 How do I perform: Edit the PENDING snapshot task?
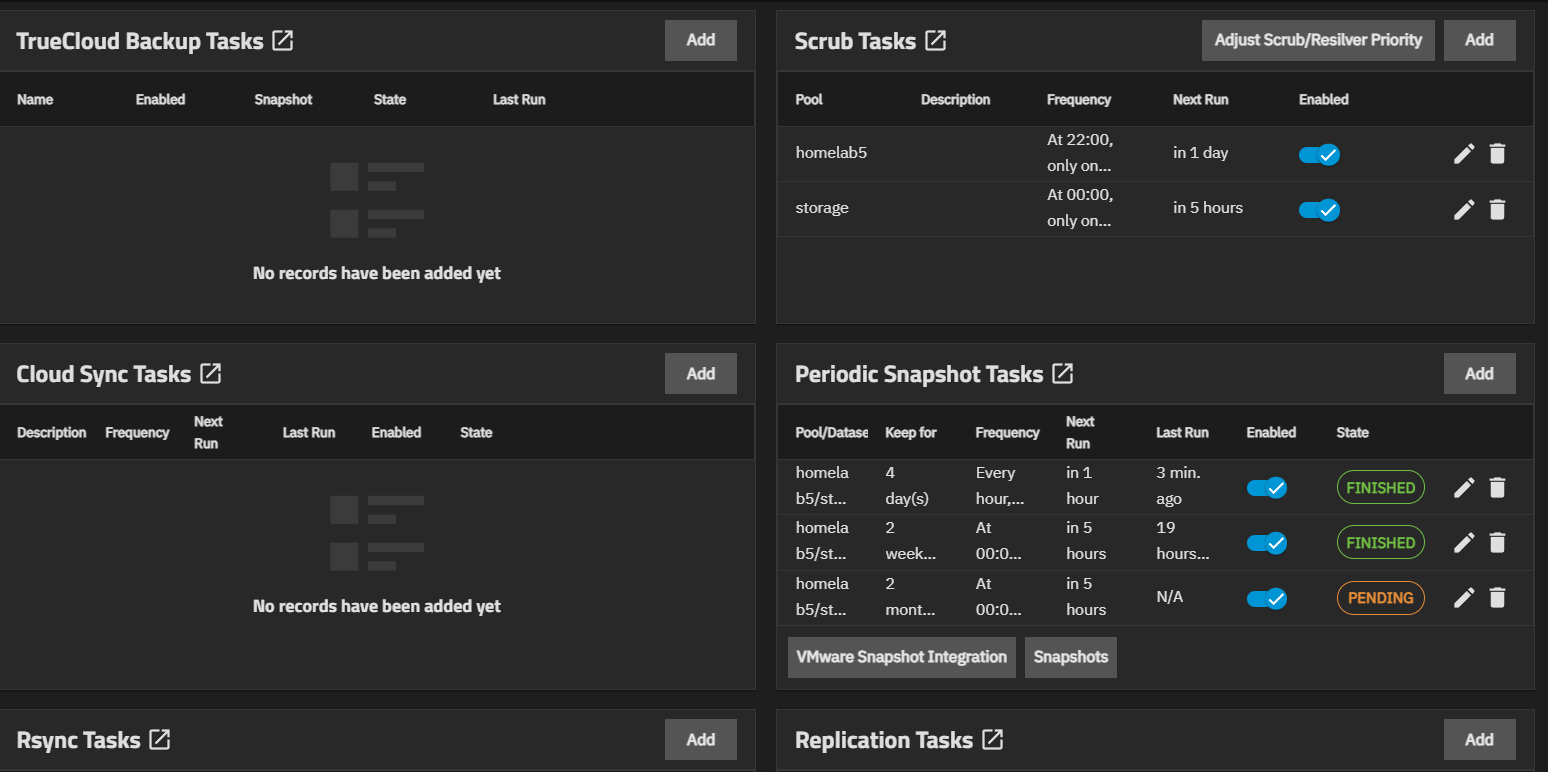(x=1464, y=598)
